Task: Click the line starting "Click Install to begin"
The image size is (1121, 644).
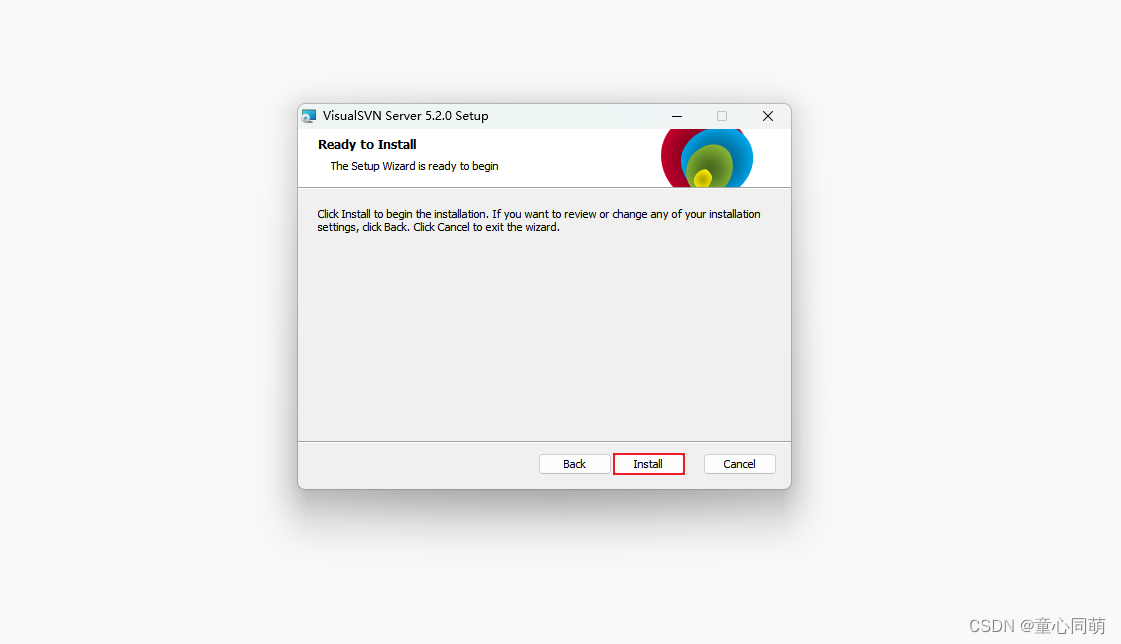Action: [538, 214]
